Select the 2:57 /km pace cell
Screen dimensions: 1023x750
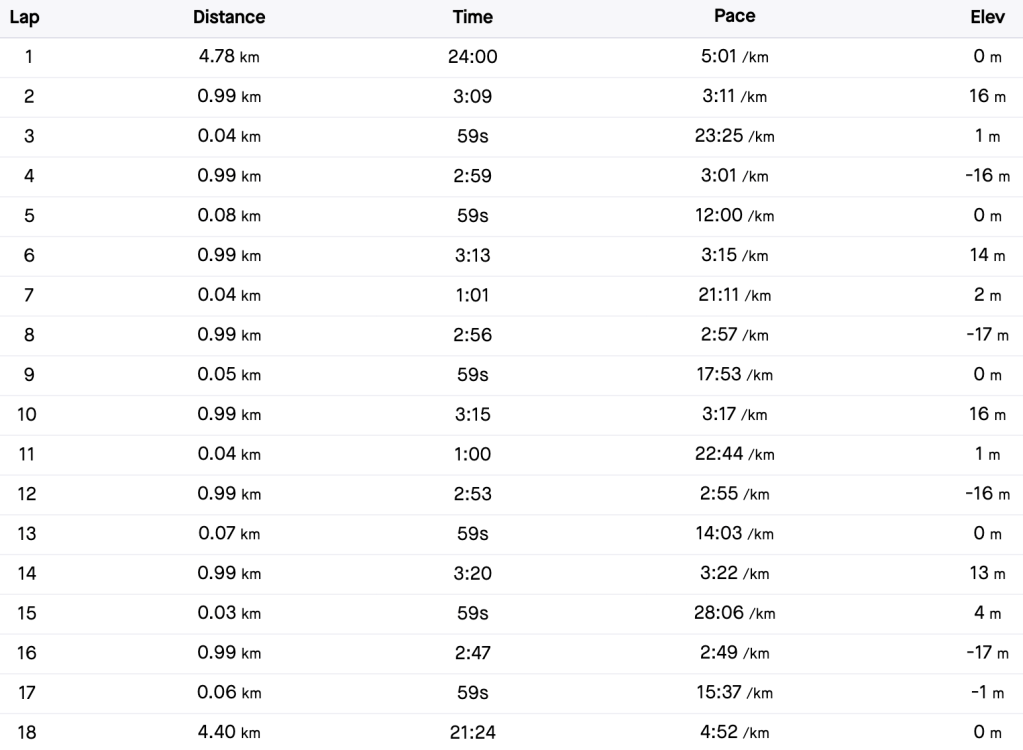[735, 335]
